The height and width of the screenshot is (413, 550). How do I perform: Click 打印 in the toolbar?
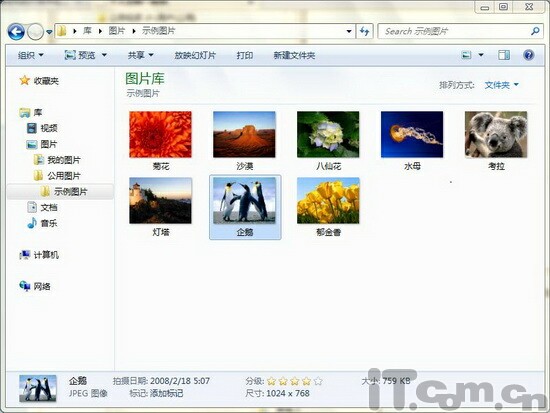pyautogui.click(x=244, y=55)
